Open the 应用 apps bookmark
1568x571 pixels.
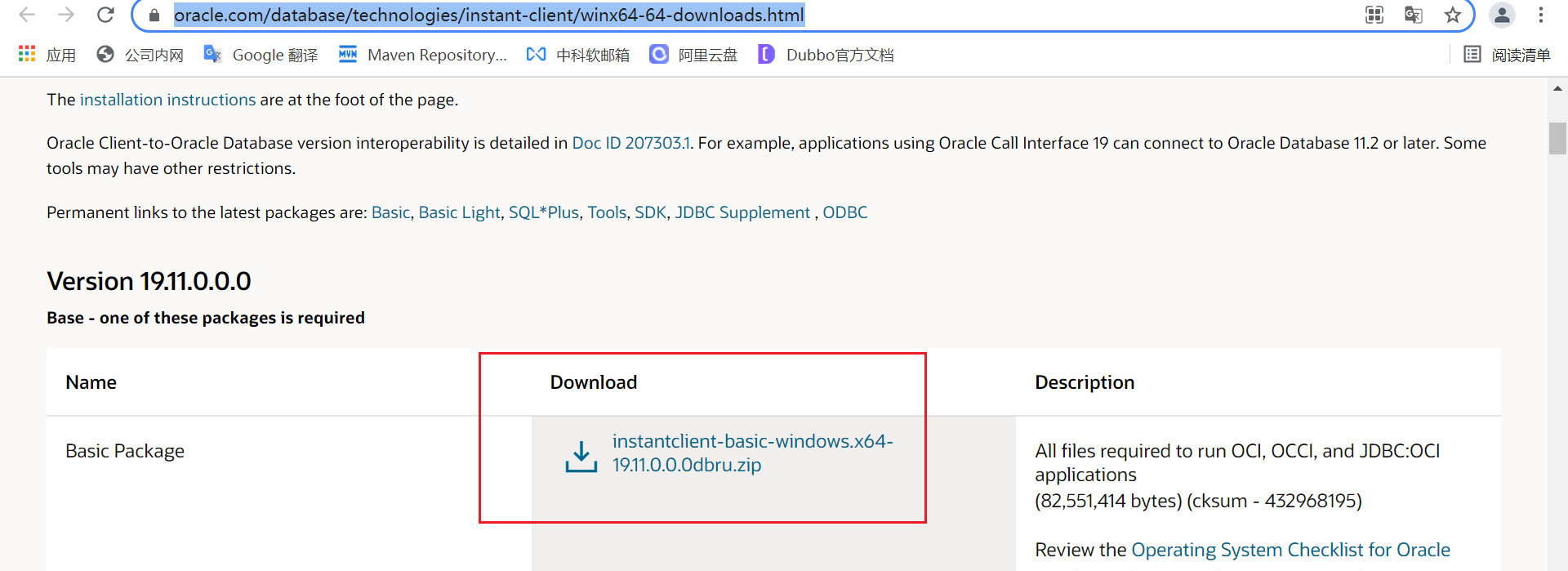click(47, 55)
